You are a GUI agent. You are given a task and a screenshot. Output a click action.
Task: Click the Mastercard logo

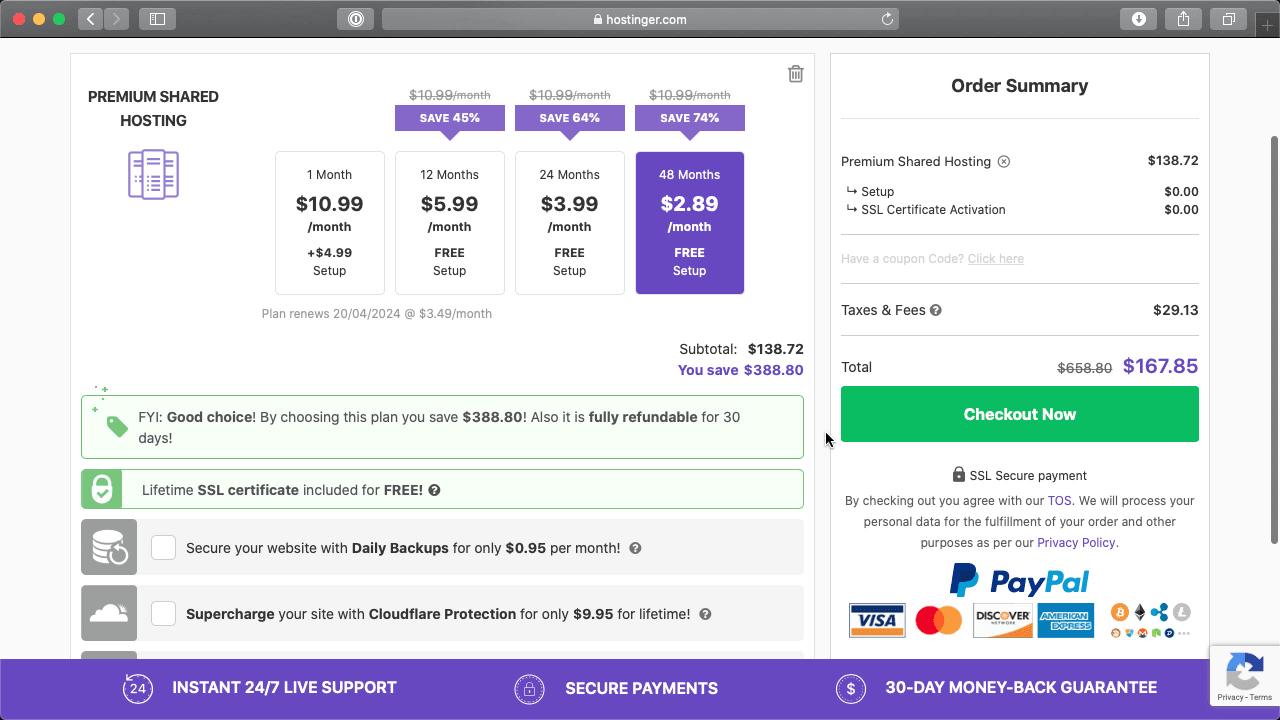938,620
